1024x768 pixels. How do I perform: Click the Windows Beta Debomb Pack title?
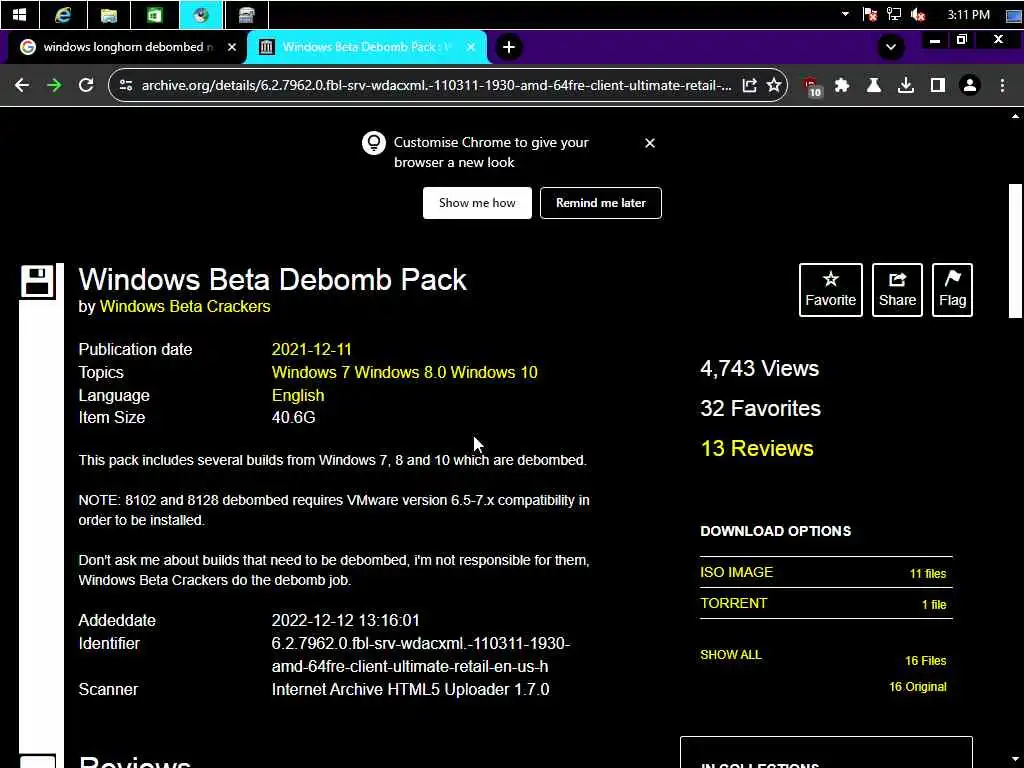[x=272, y=280]
